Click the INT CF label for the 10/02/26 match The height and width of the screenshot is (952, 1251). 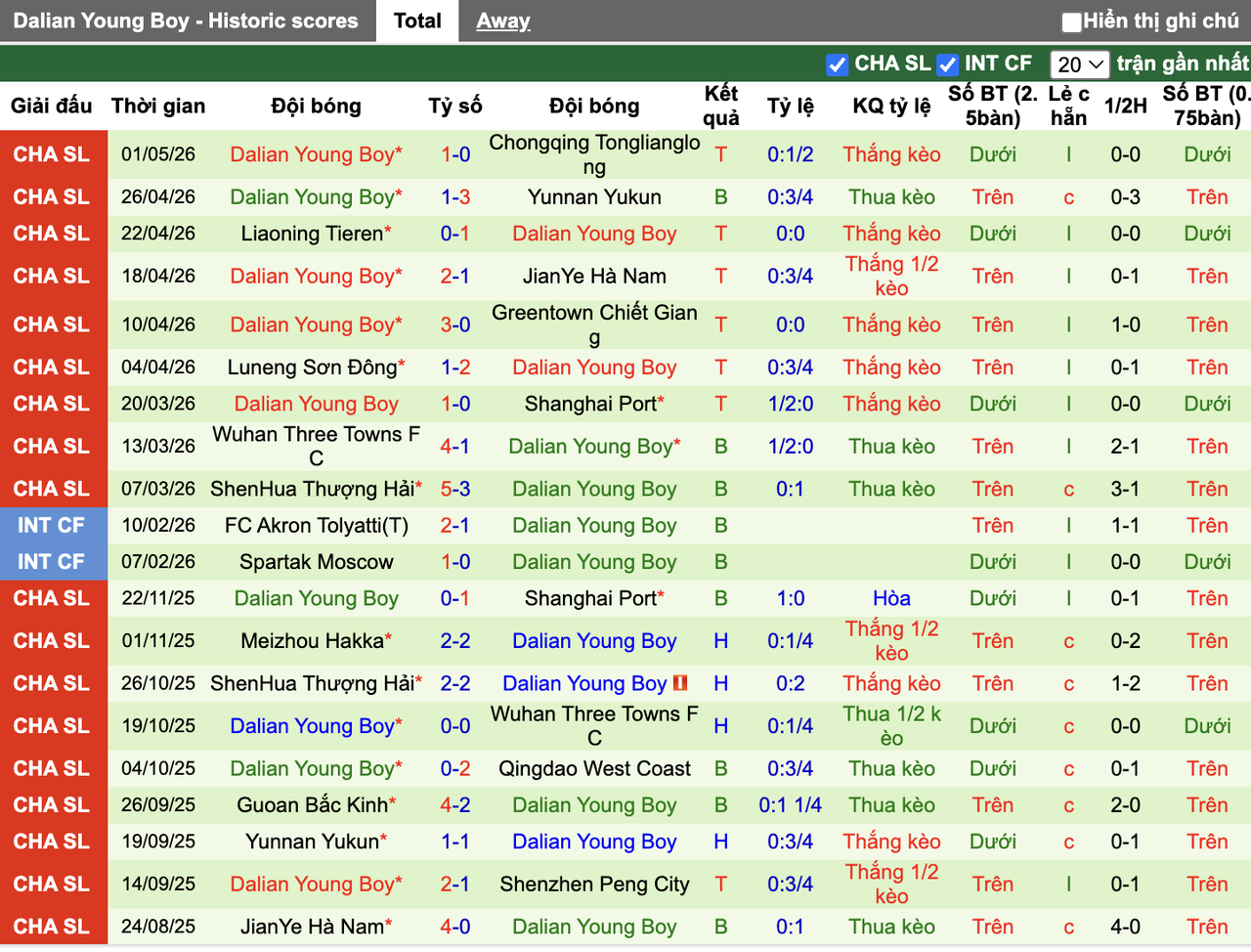coord(51,525)
